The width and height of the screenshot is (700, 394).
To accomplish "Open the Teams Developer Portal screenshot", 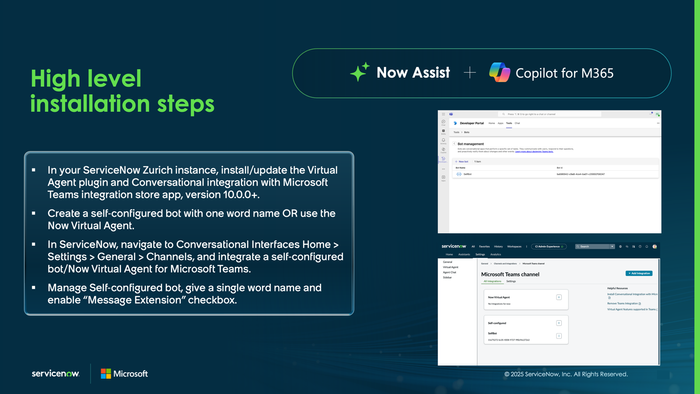I will pyautogui.click(x=550, y=171).
